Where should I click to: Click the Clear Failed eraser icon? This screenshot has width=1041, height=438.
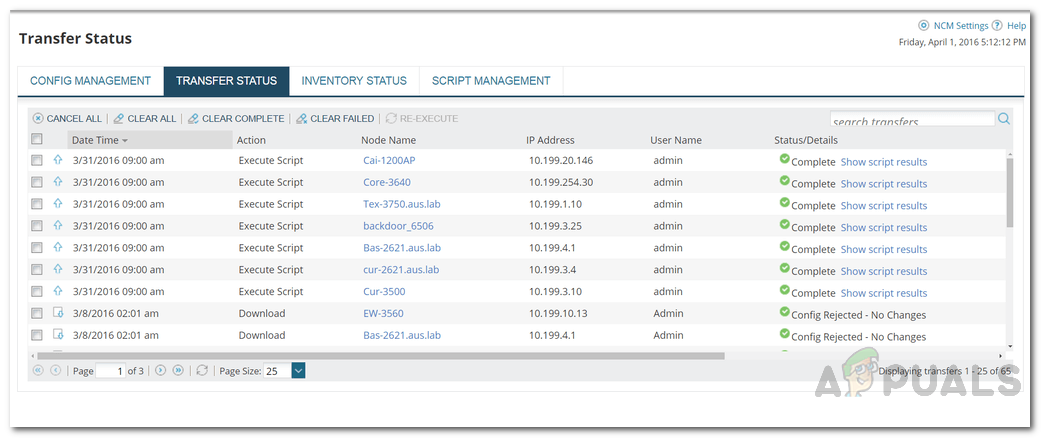302,118
